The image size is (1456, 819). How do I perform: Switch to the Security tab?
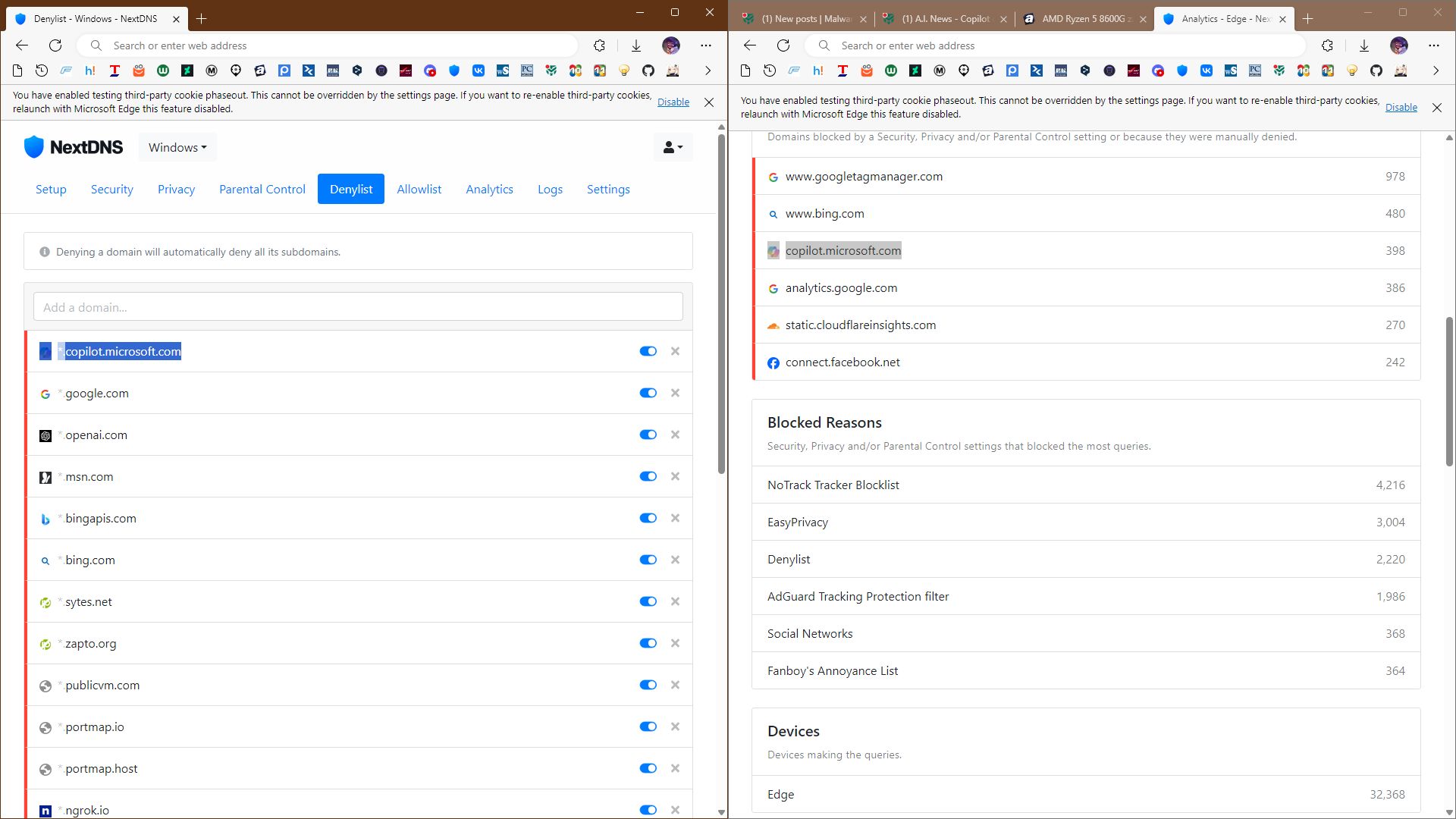[112, 189]
